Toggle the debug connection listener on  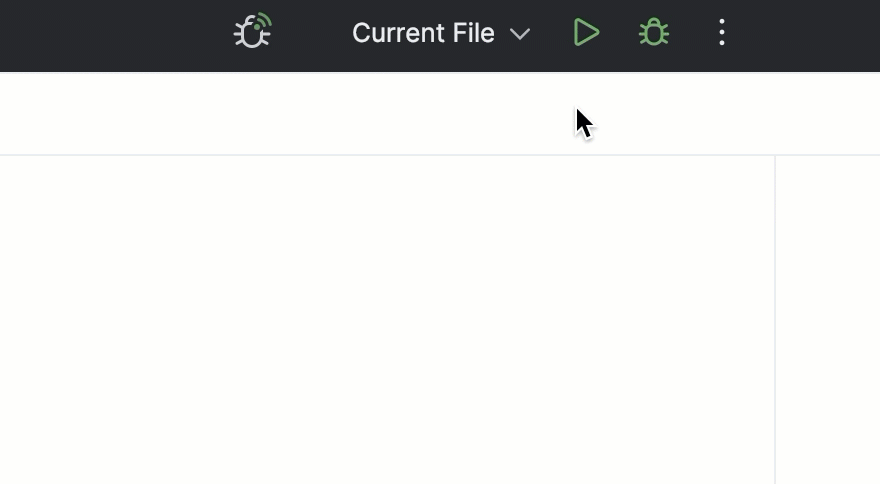pyautogui.click(x=253, y=31)
